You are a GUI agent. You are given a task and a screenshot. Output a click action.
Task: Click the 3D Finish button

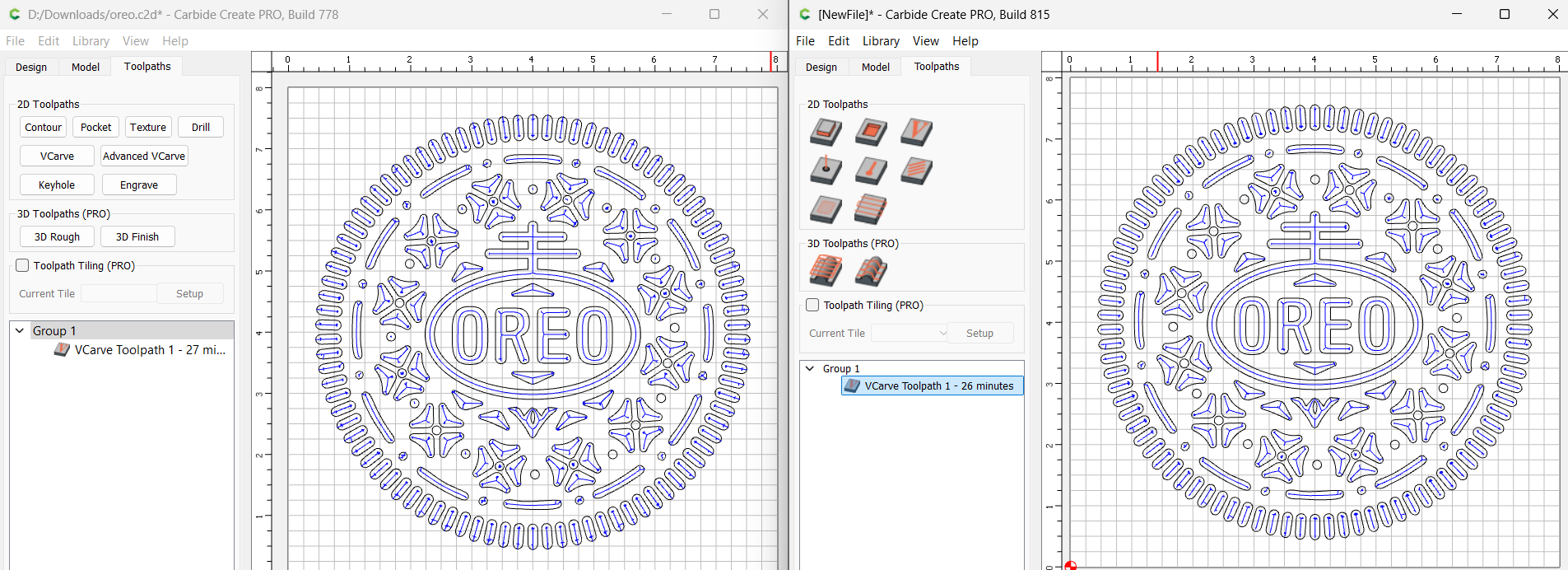[x=137, y=236]
